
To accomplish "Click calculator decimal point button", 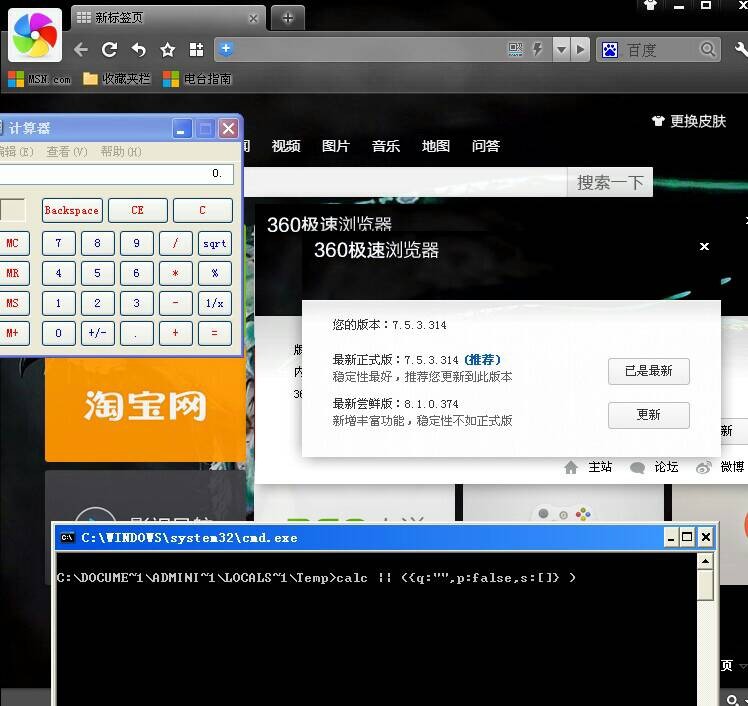I will click(x=136, y=333).
